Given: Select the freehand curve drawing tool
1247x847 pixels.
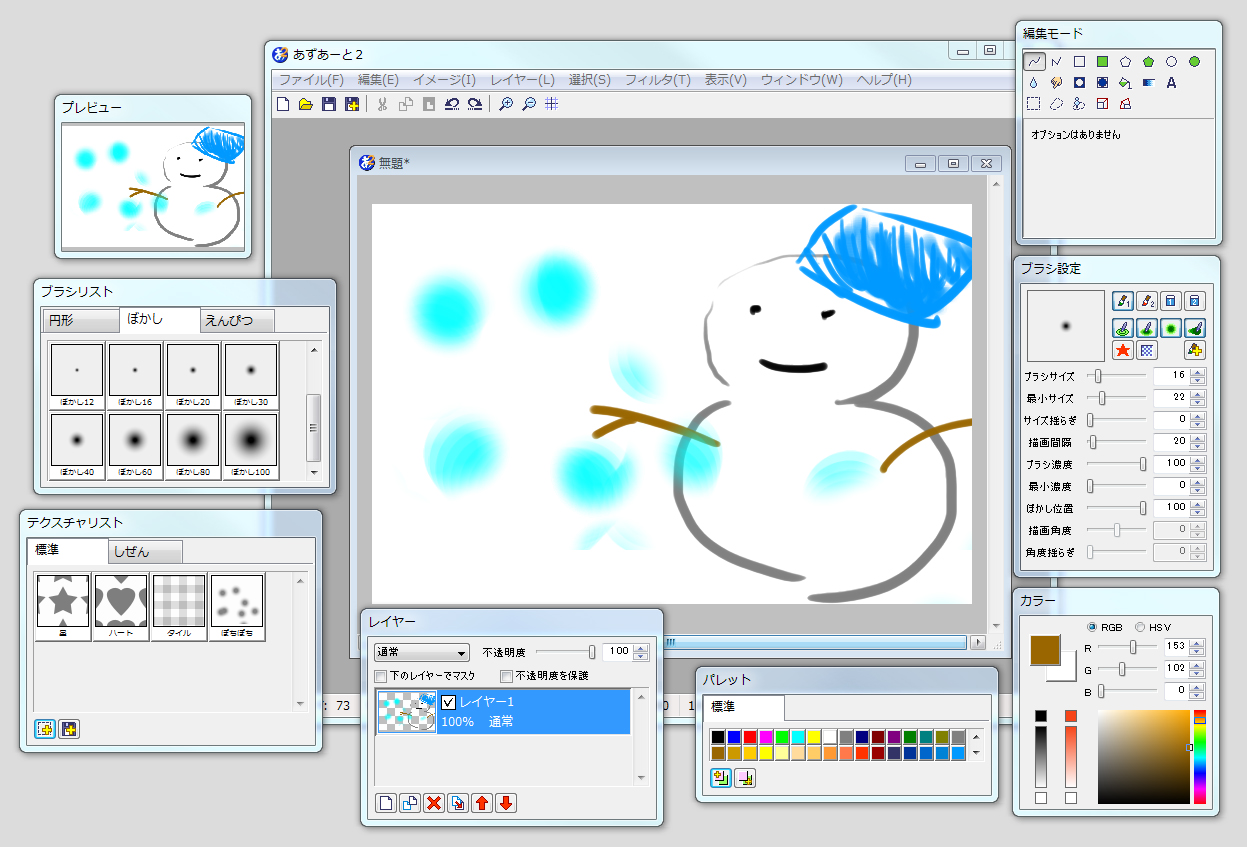Looking at the screenshot, I should pos(1035,62).
